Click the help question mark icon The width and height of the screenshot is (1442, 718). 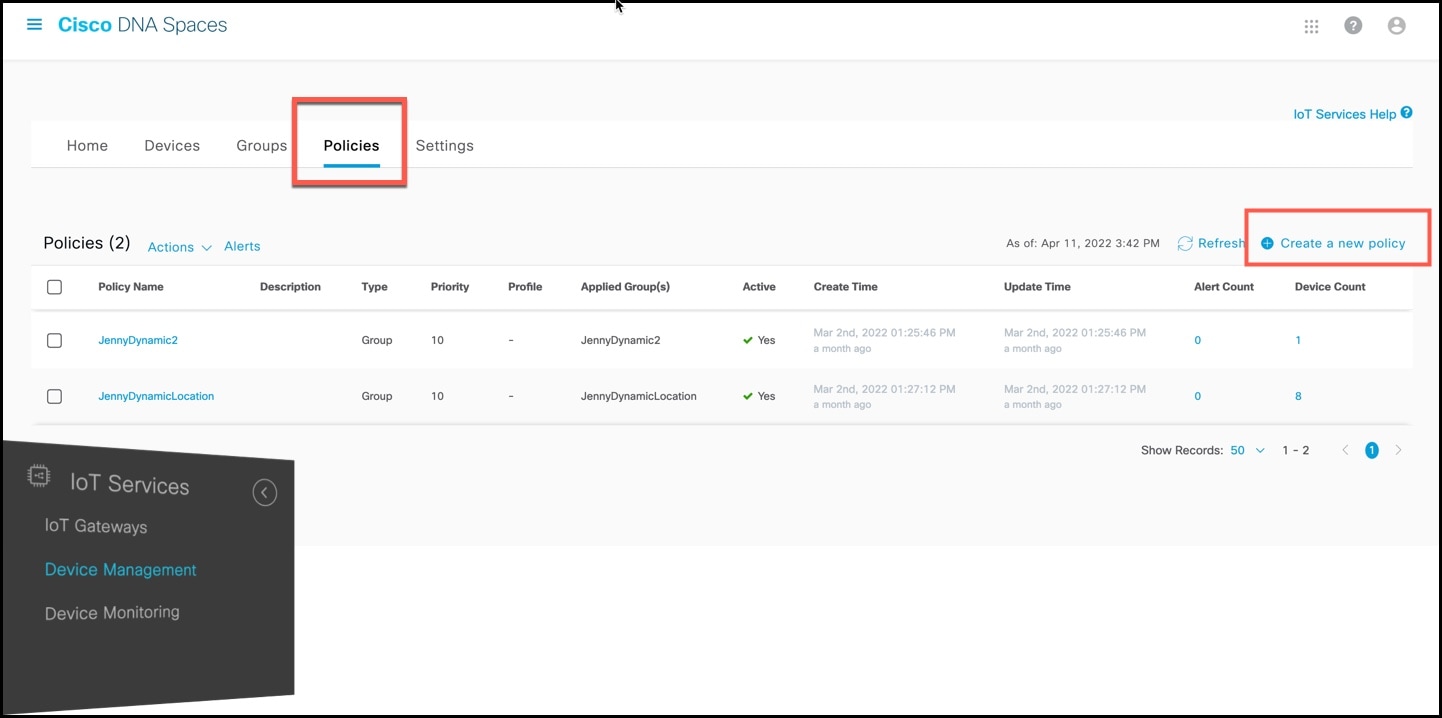(x=1353, y=26)
